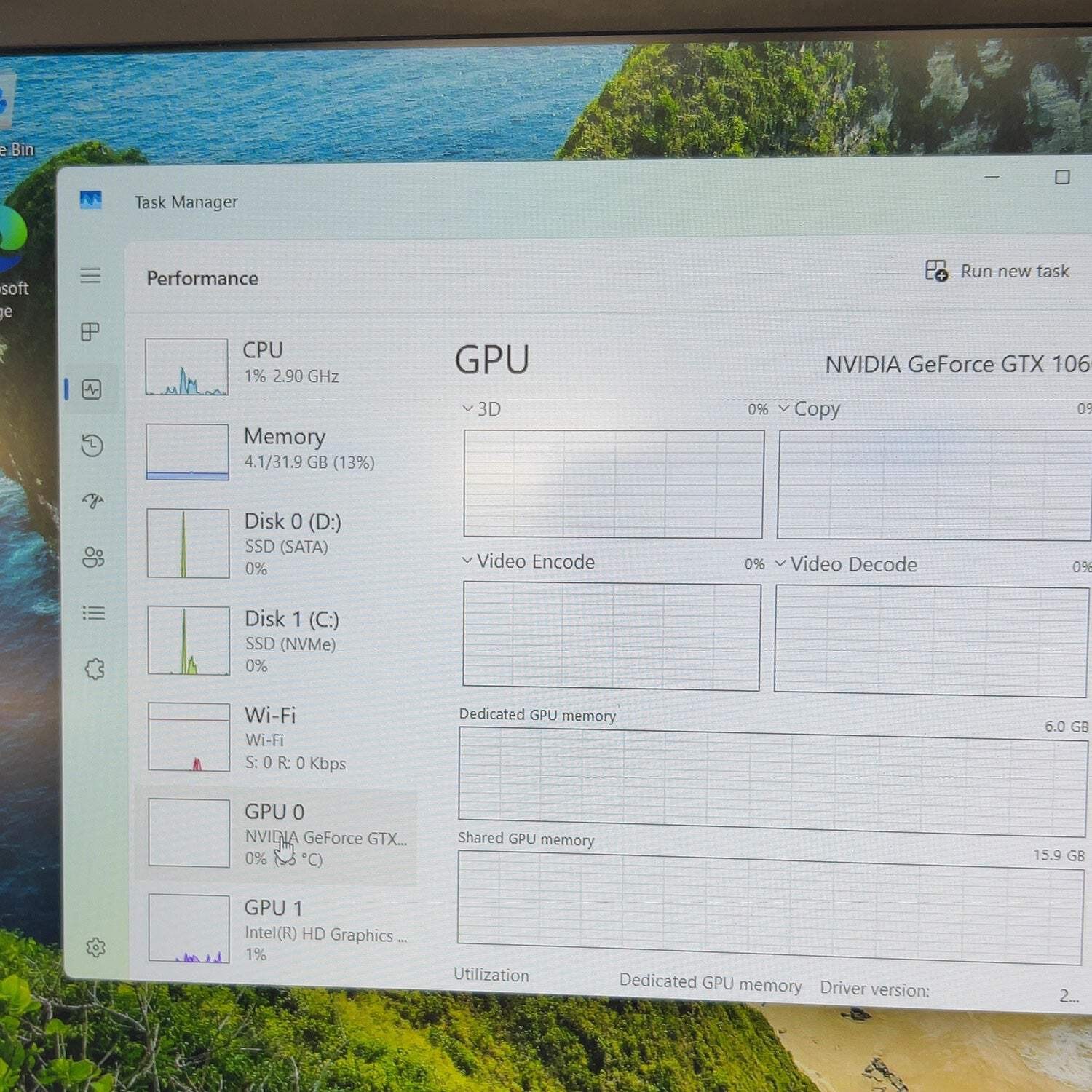
Task: Click the 3D engine graph
Action: (614, 484)
